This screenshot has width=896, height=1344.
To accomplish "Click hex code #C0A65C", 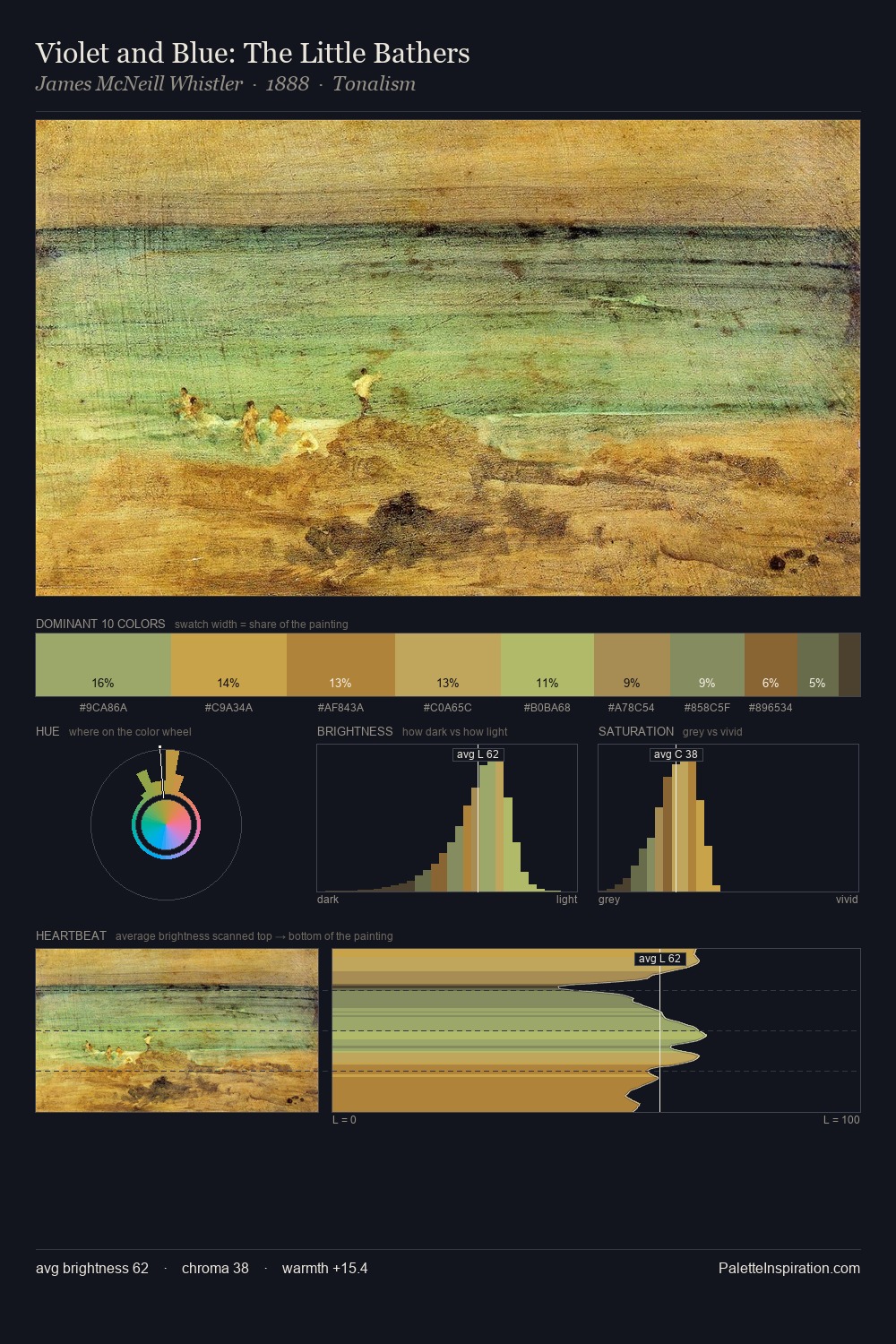I will tap(448, 708).
